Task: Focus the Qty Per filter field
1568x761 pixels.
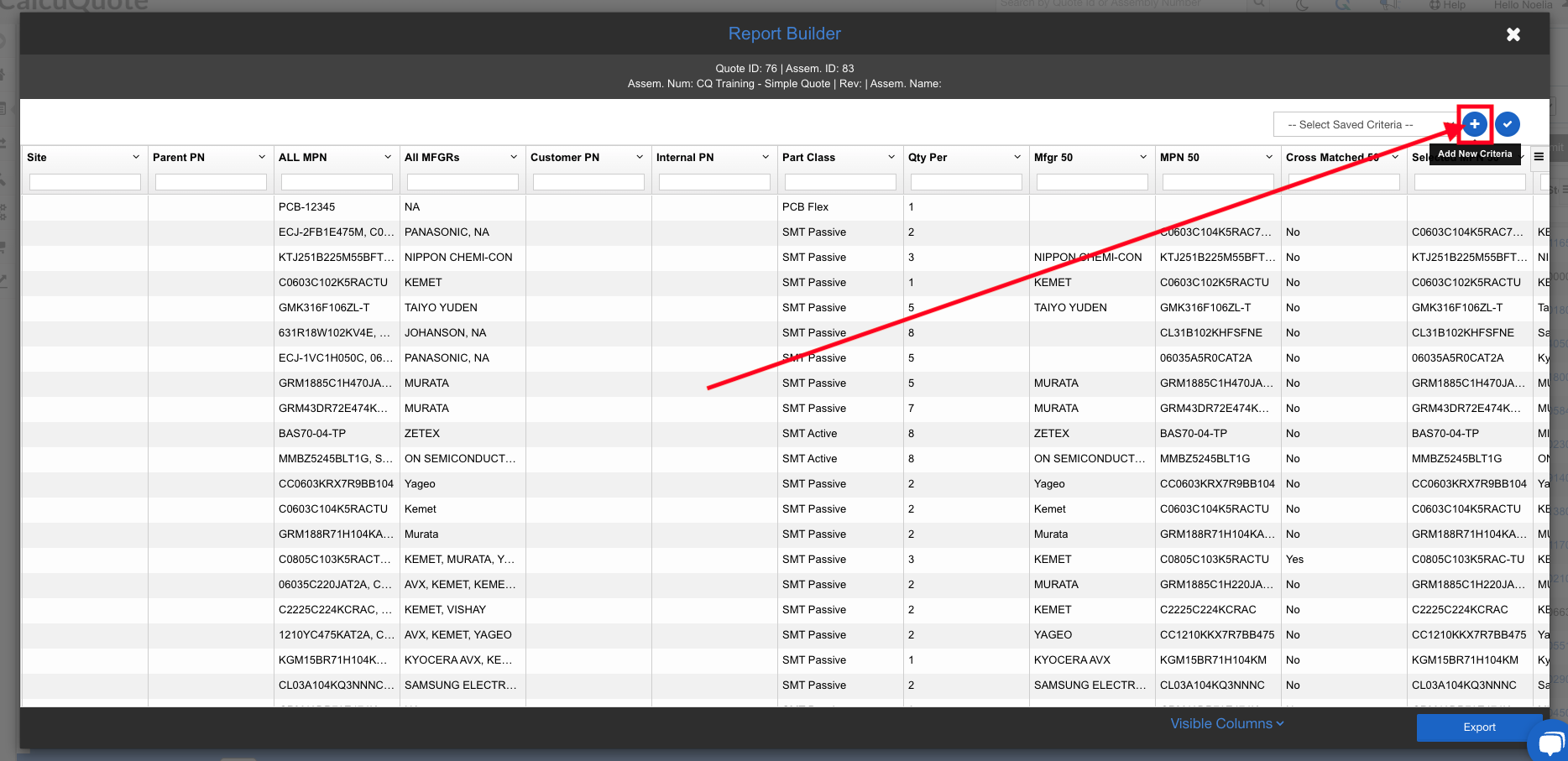Action: point(966,182)
